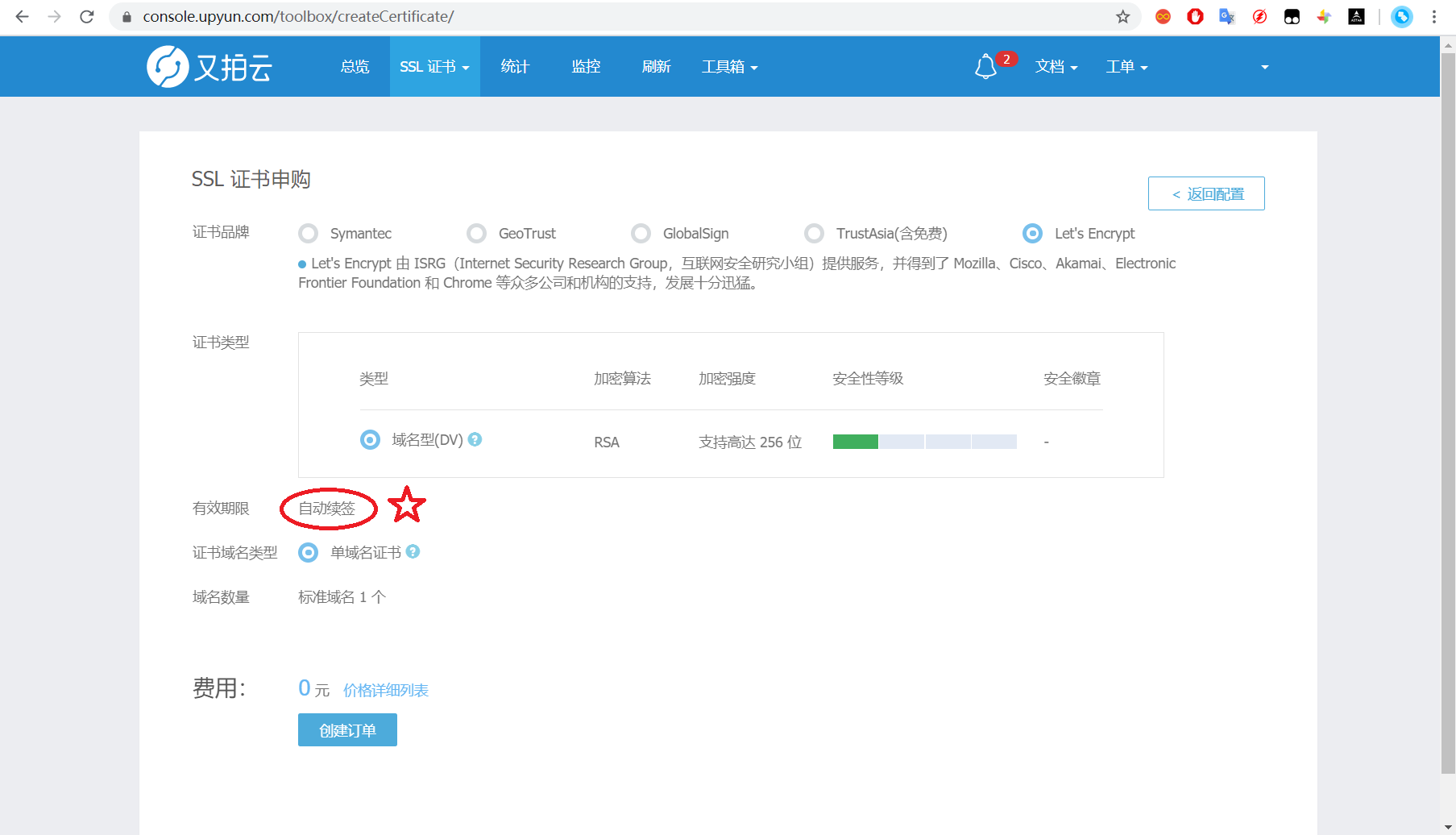Select the 域名型(DV) certificate type

pyautogui.click(x=370, y=439)
